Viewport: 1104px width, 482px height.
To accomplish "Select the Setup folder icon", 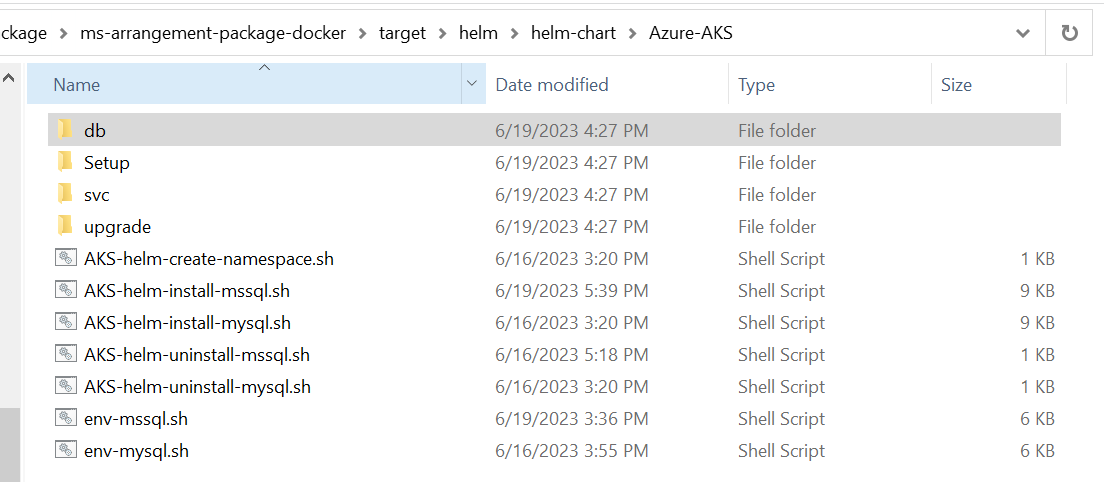I will click(x=65, y=162).
